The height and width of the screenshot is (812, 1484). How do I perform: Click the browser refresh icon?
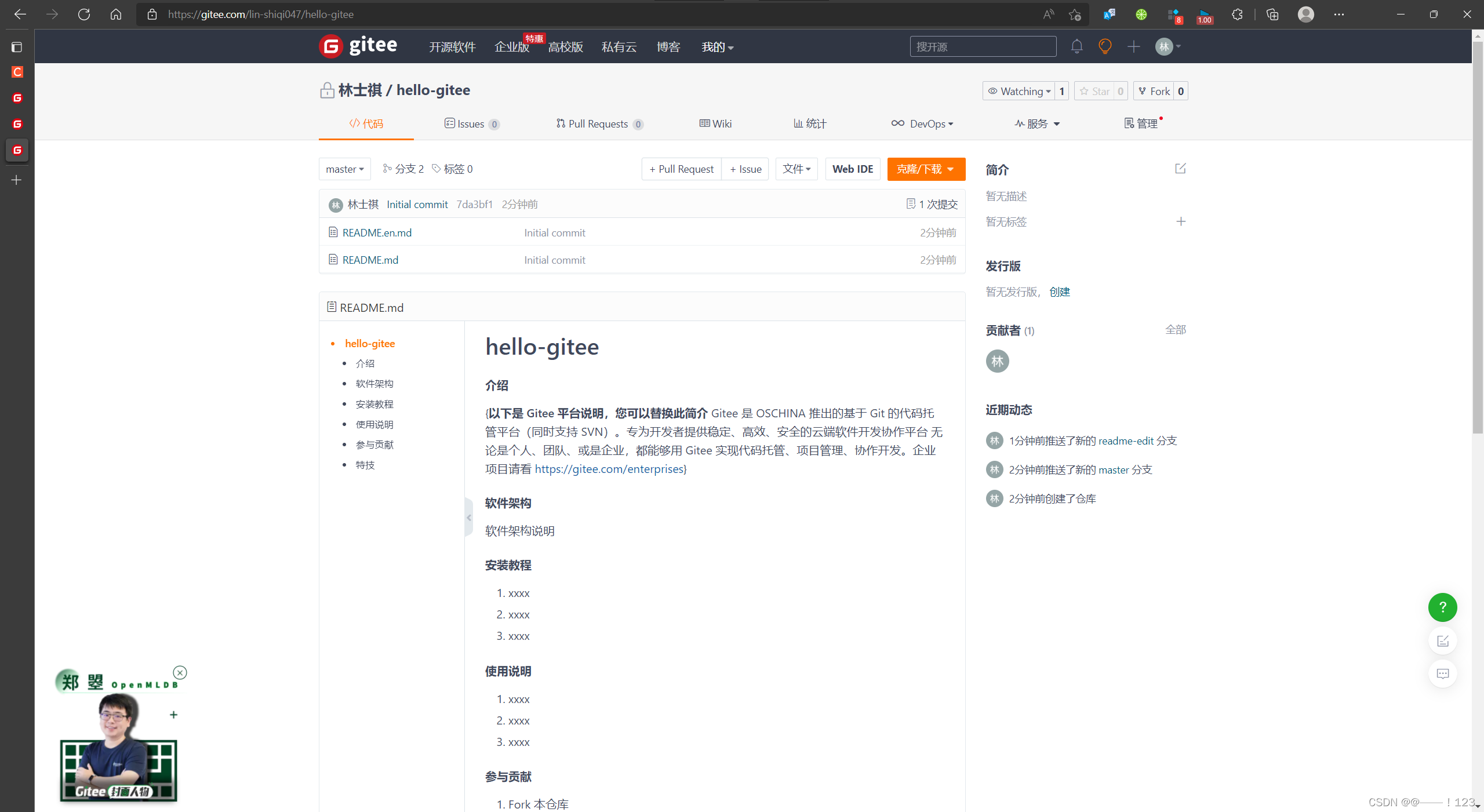pyautogui.click(x=83, y=14)
